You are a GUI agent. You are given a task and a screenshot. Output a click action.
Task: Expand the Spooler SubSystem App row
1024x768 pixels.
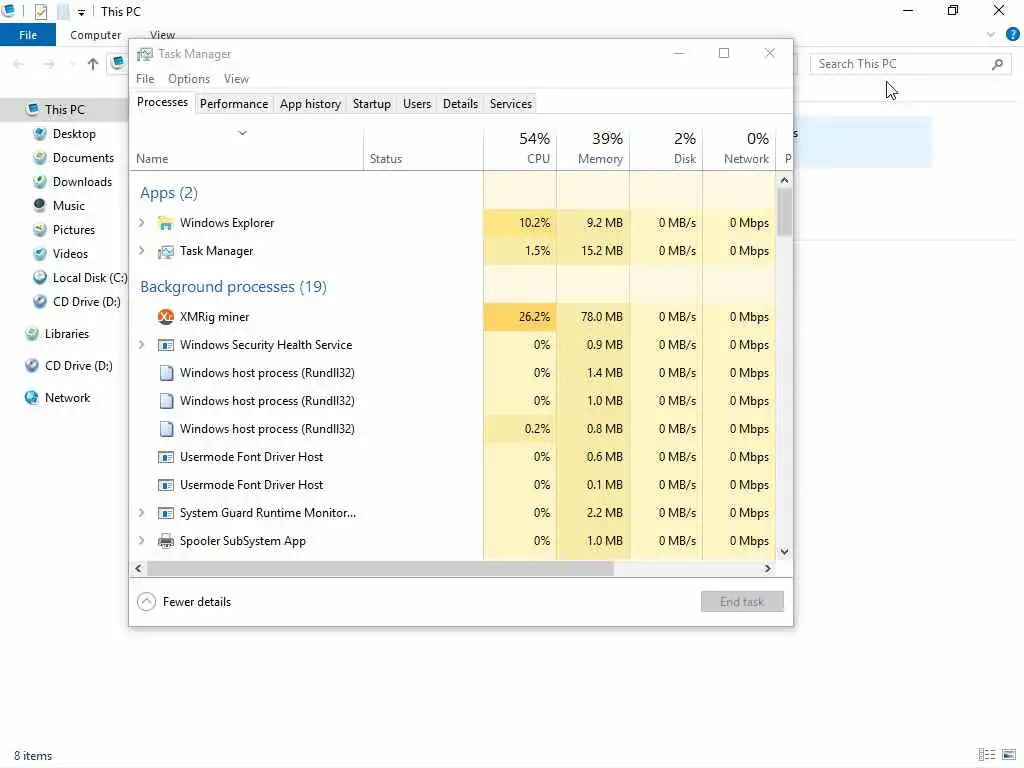click(142, 541)
